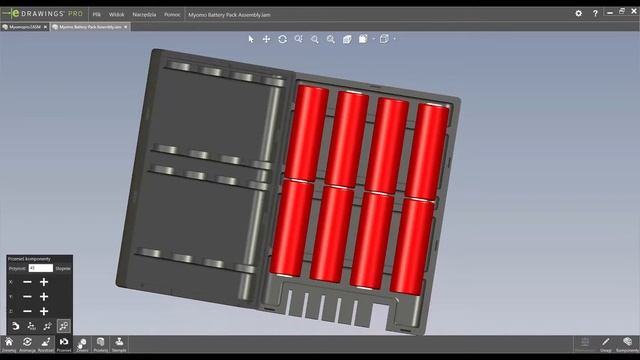Open the Widok menu
This screenshot has height=360, width=640.
point(116,14)
